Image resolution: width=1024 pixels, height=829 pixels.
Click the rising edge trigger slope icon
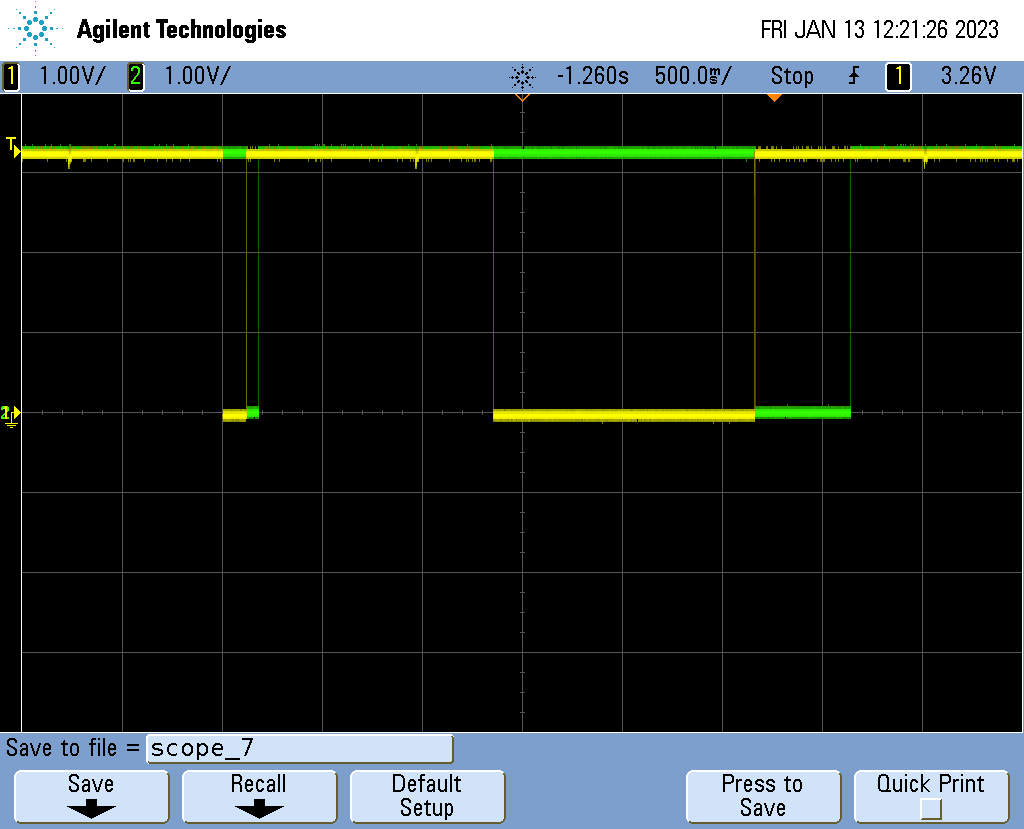(853, 76)
